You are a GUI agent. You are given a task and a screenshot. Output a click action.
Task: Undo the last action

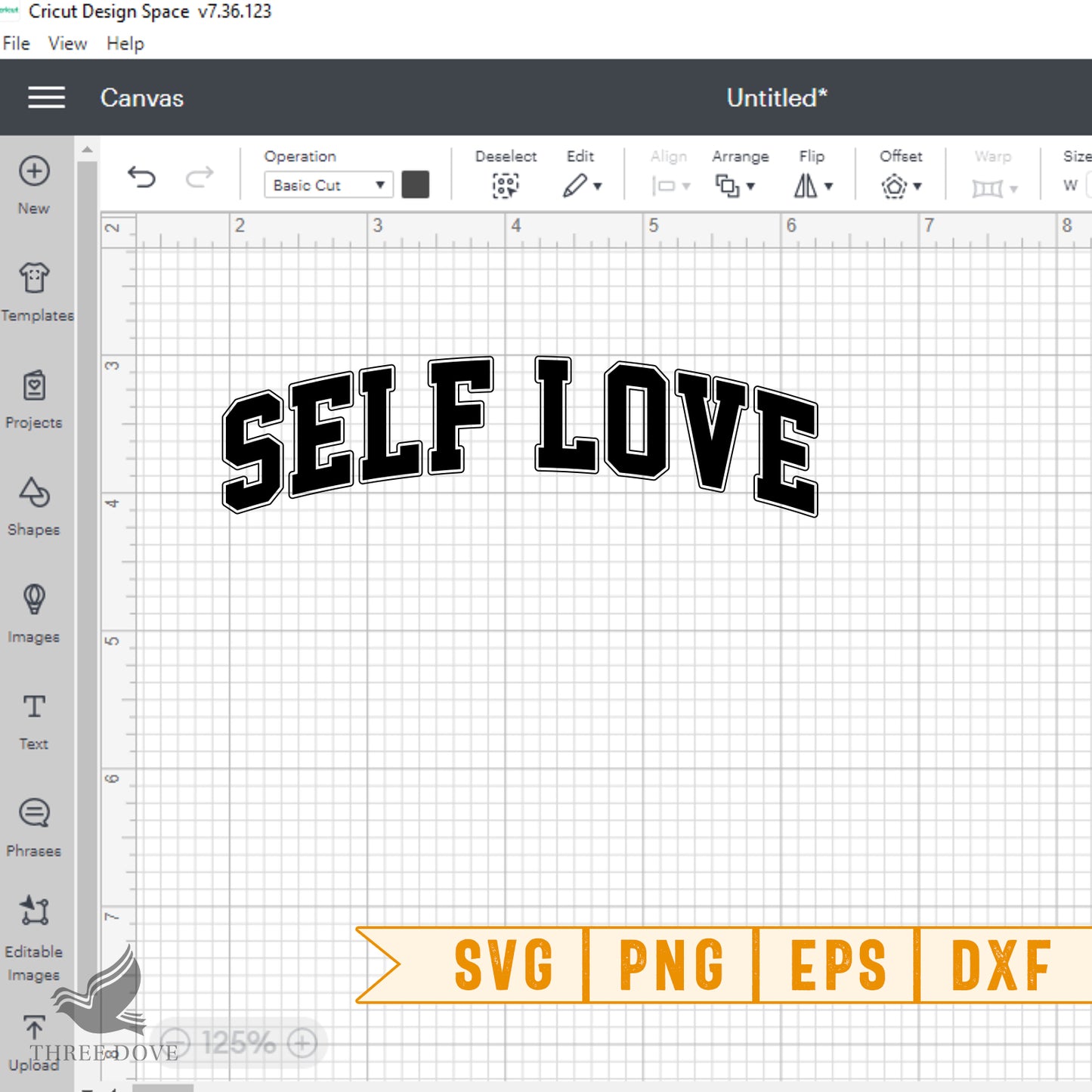(x=141, y=178)
